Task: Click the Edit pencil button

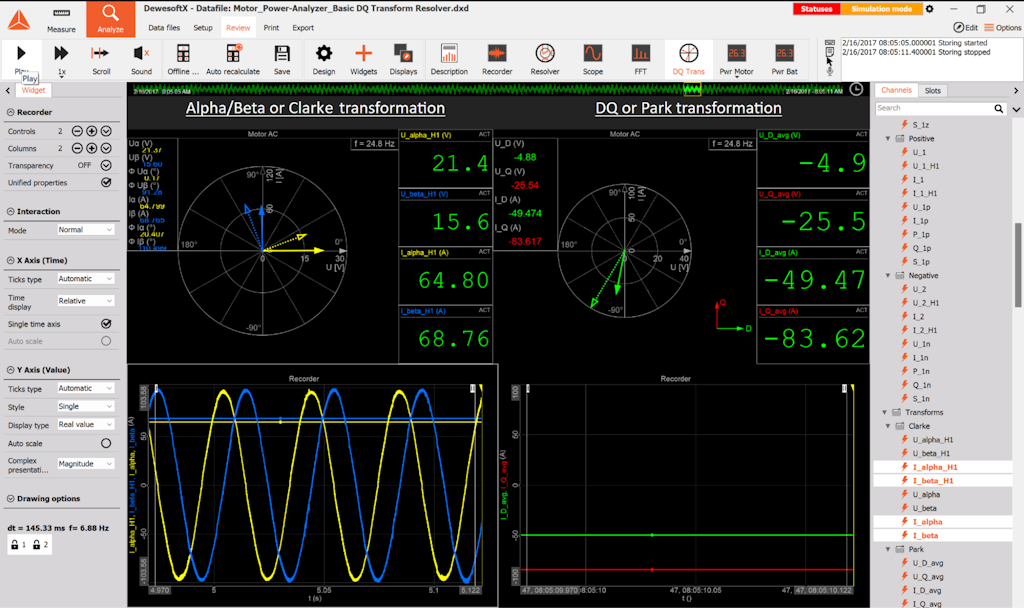Action: [965, 27]
